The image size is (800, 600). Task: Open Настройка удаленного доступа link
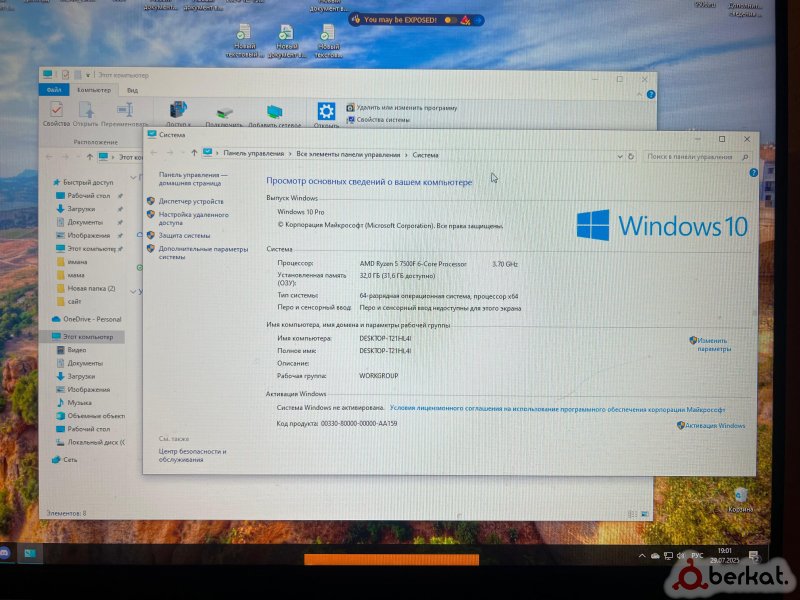[x=193, y=218]
